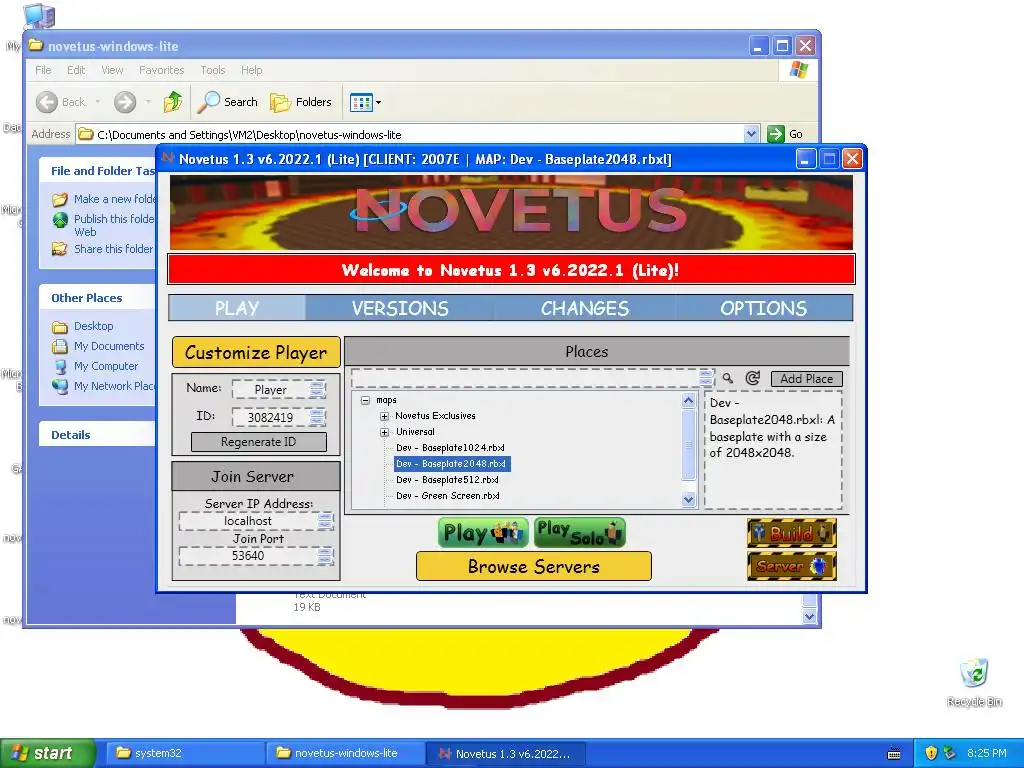This screenshot has height=768, width=1024.
Task: Open the Help menu in Explorer
Action: coord(251,70)
